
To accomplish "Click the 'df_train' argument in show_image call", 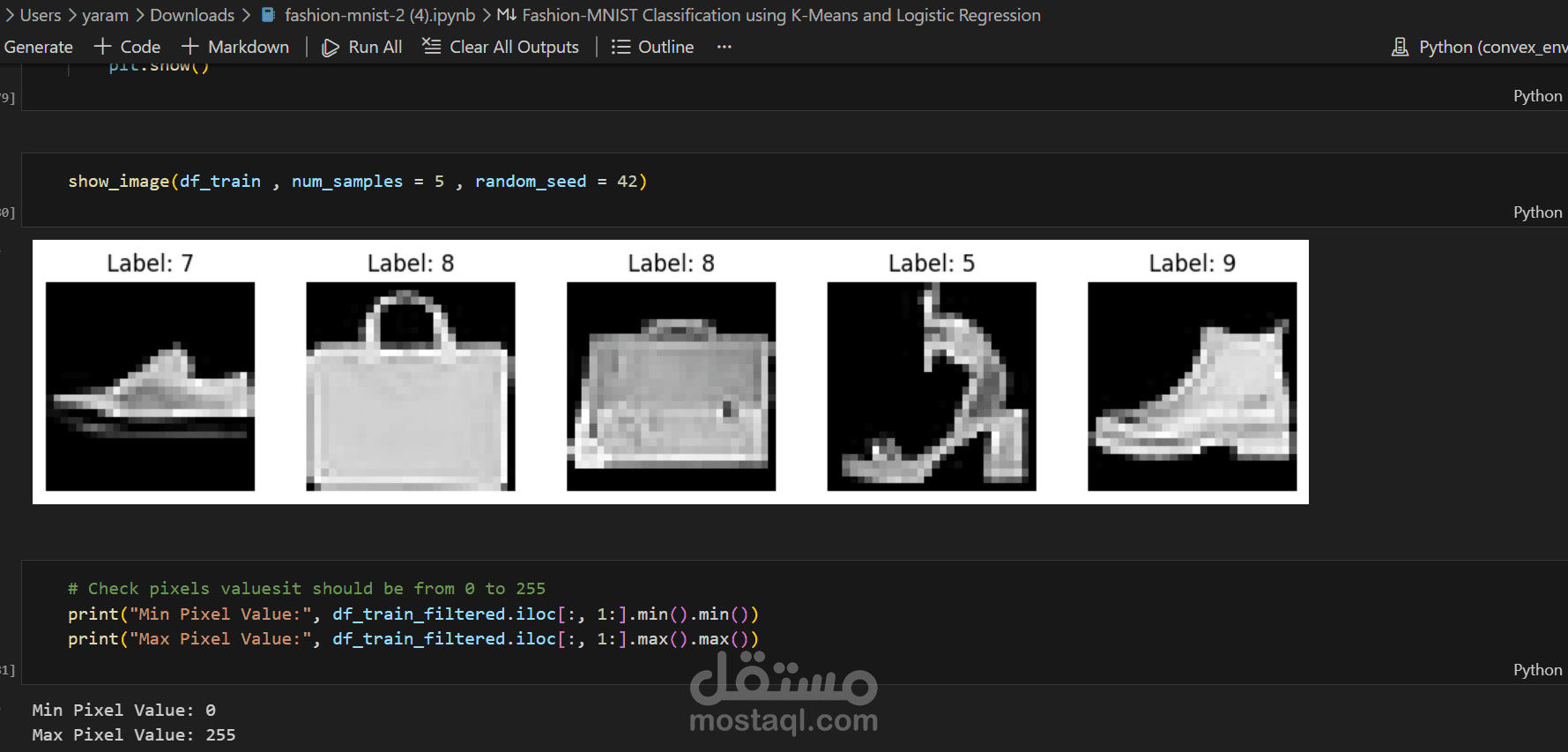I will (x=220, y=182).
